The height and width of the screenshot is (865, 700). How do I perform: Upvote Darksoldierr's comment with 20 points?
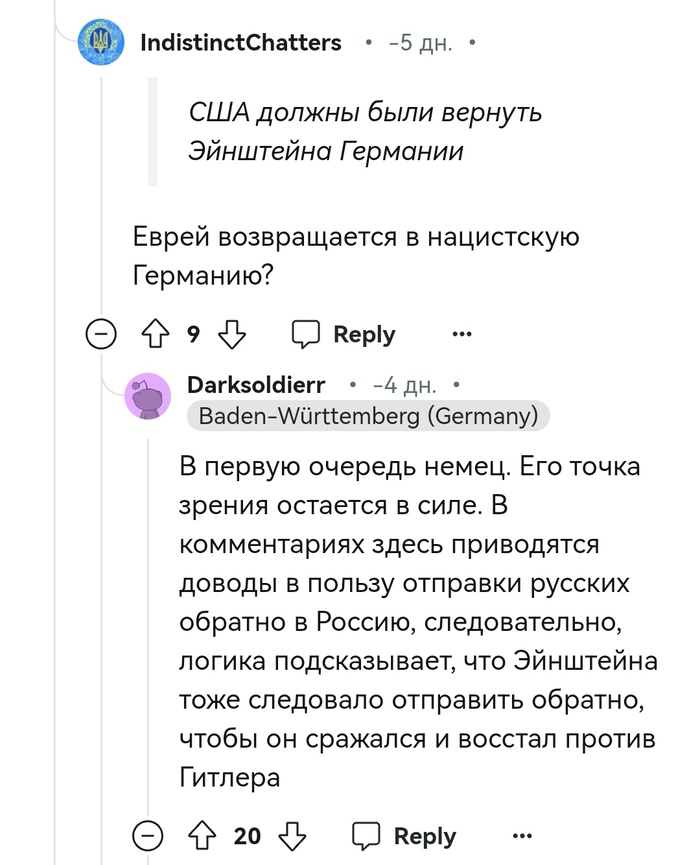[x=200, y=835]
